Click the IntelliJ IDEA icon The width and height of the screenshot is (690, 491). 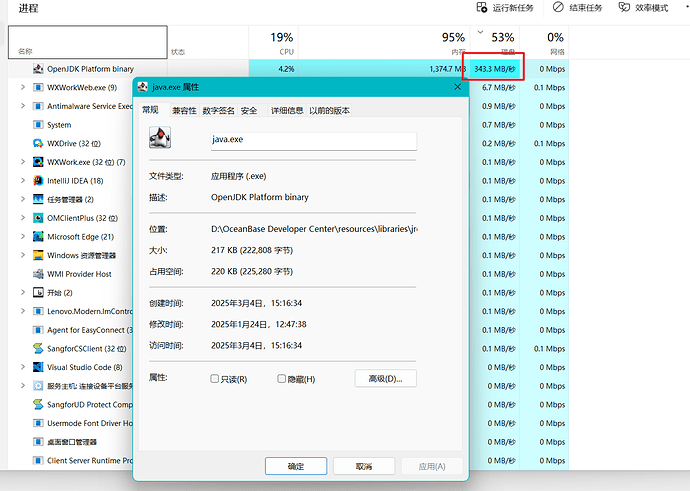point(38,180)
